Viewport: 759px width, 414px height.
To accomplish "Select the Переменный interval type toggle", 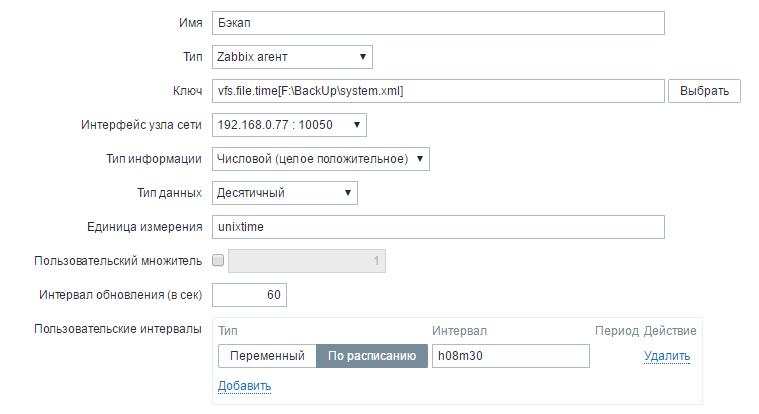I will 267,356.
